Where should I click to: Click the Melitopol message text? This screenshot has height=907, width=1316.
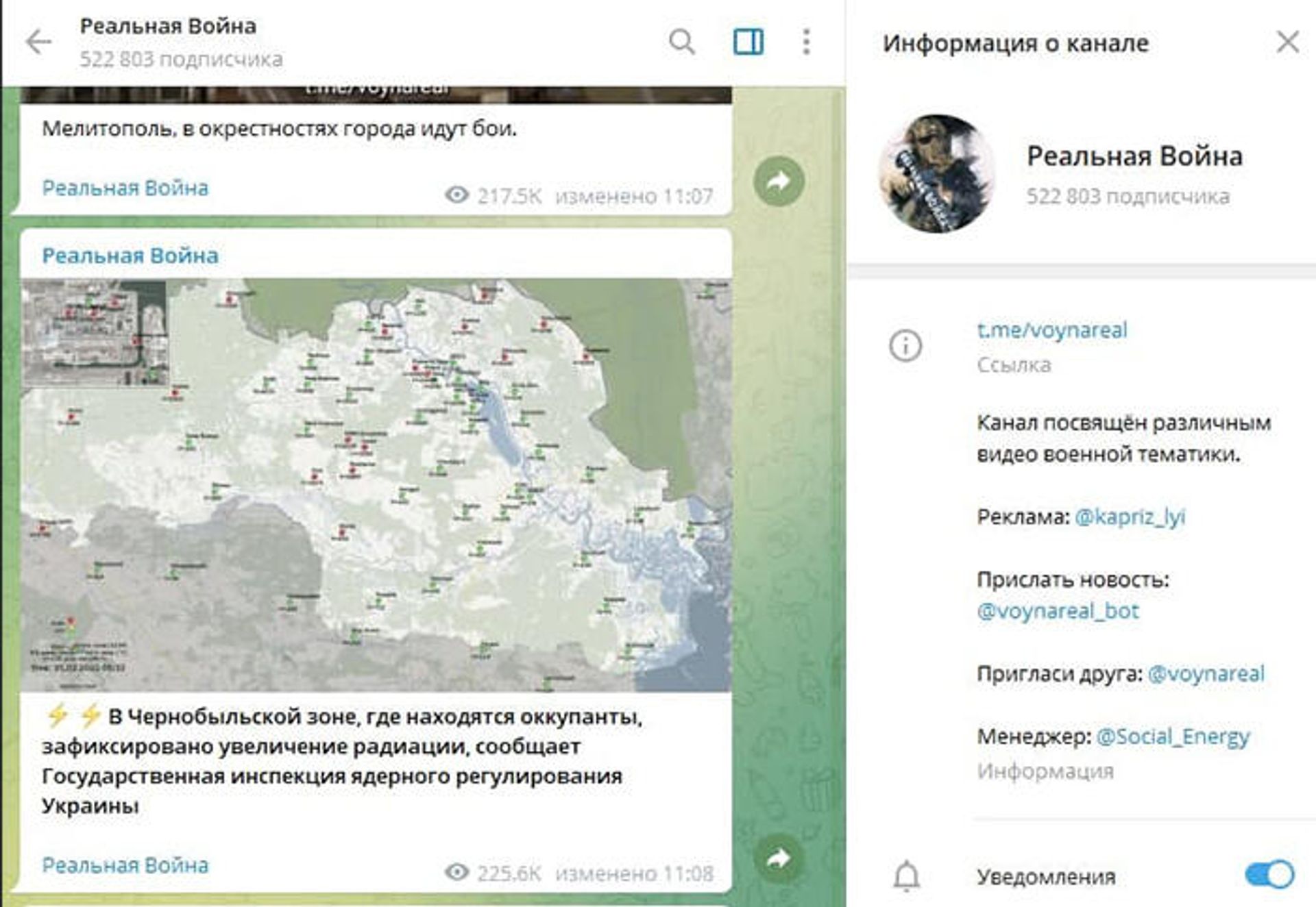(279, 128)
